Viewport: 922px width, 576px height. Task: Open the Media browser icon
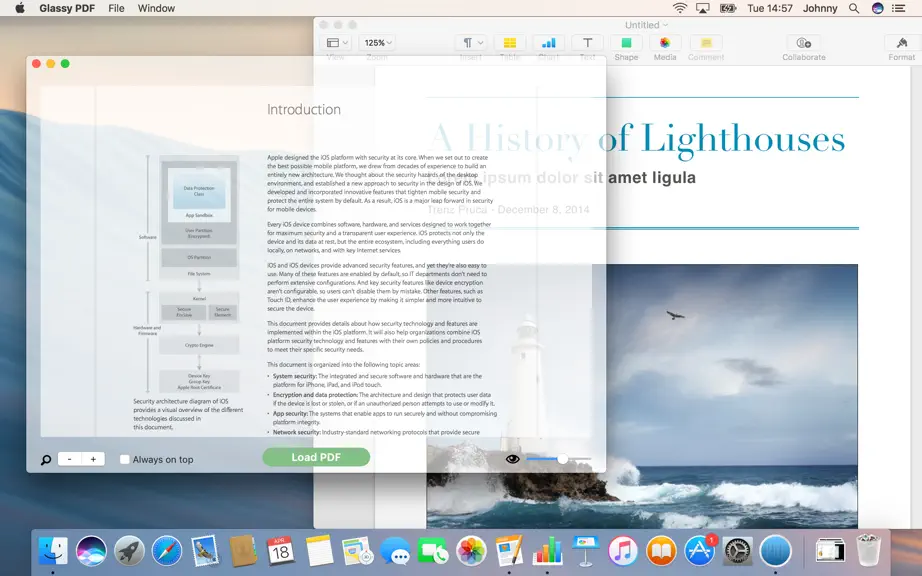coord(665,42)
